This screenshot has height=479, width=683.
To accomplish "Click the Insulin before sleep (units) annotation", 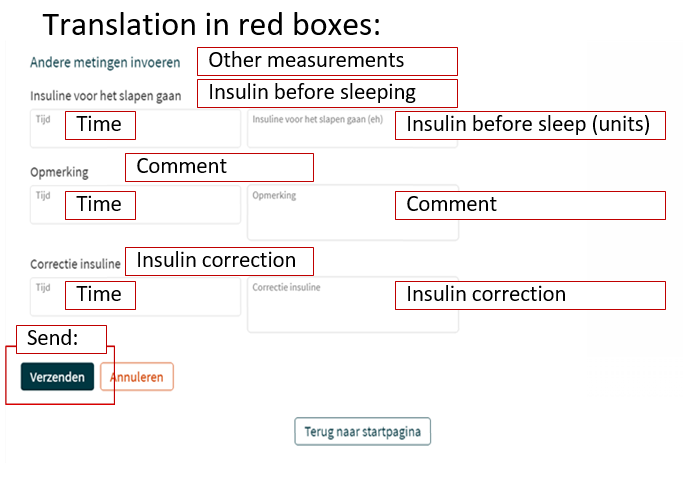I will [530, 125].
